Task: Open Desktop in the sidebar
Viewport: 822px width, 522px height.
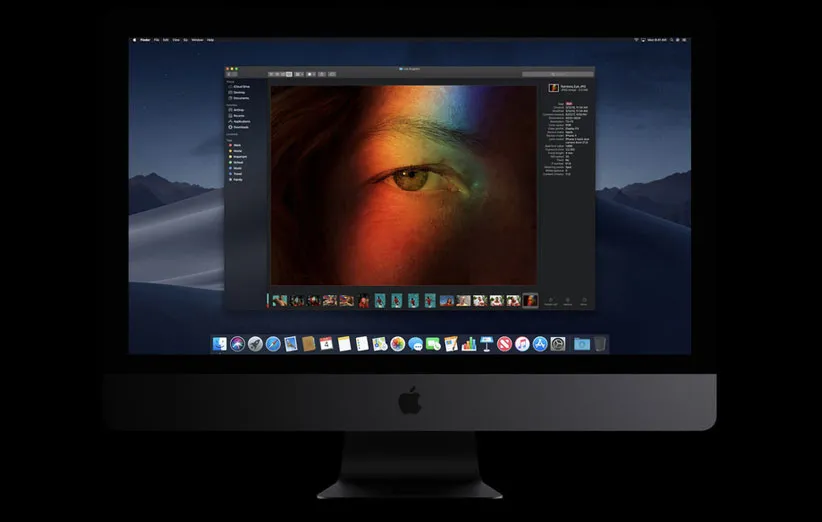Action: (x=237, y=92)
